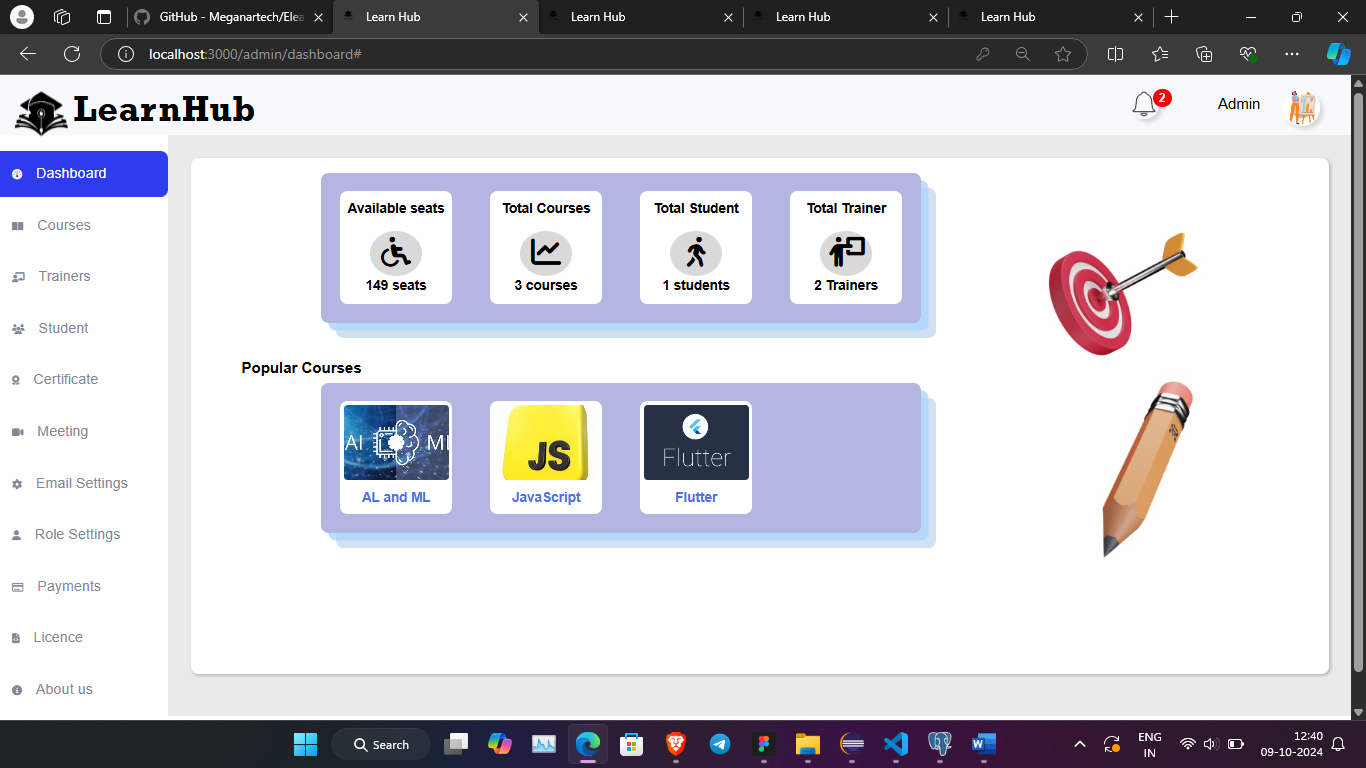Image resolution: width=1366 pixels, height=768 pixels.
Task: Click the Total Courses chart icon
Action: (545, 253)
